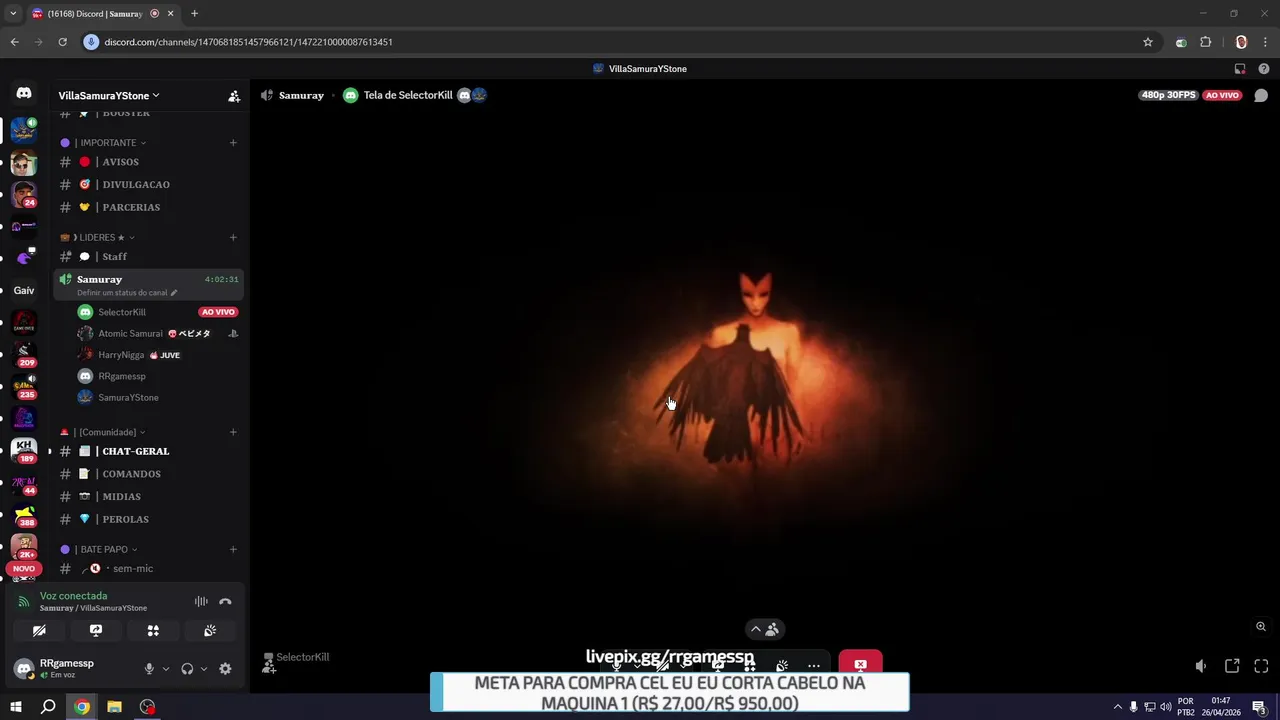Open activities launcher in voice panel
1280x720 pixels.
[x=153, y=631]
